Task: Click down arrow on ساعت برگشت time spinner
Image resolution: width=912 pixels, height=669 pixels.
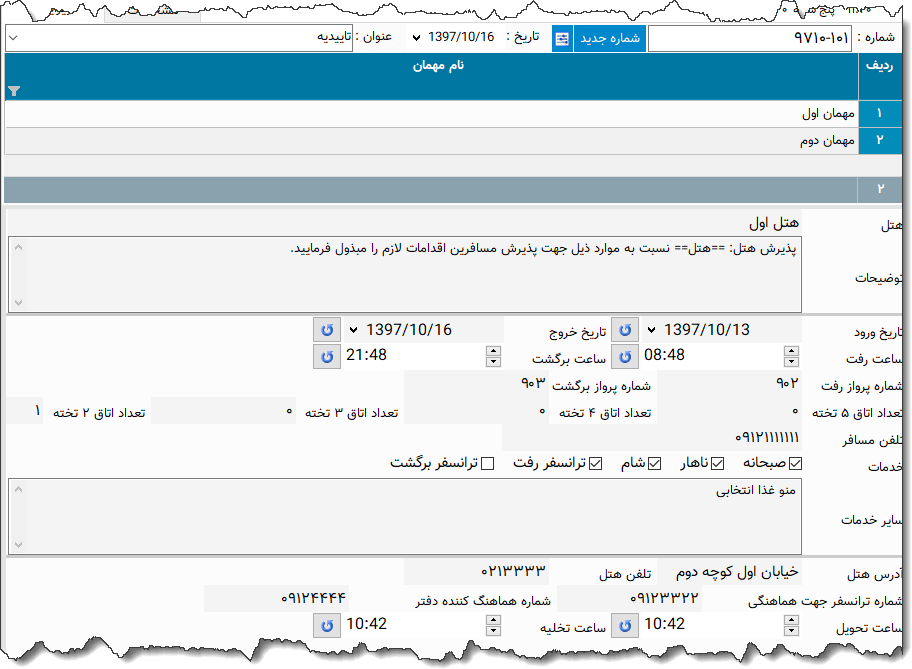Action: click(493, 361)
